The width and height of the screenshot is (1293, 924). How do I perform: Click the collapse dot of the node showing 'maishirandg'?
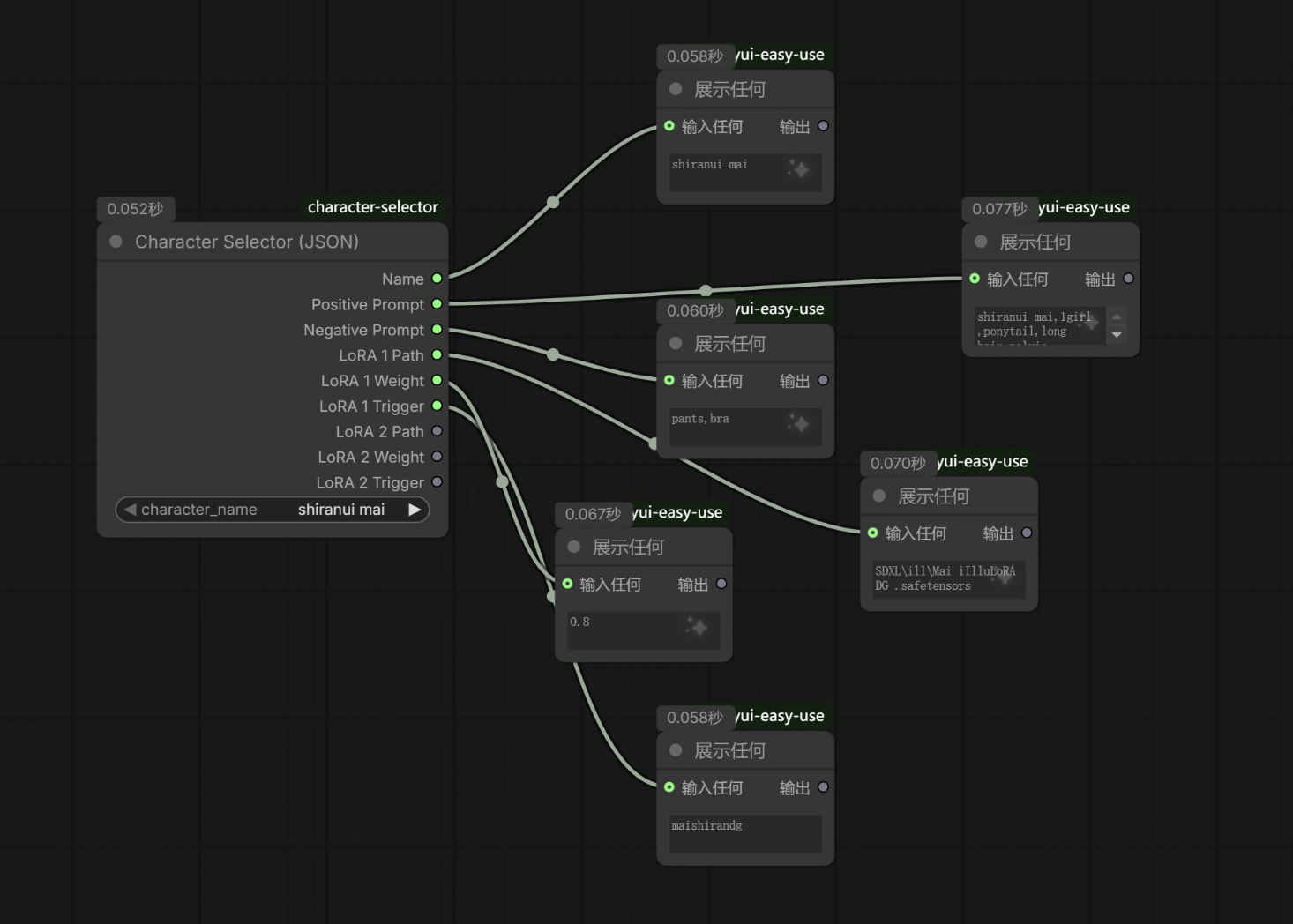pyautogui.click(x=676, y=750)
